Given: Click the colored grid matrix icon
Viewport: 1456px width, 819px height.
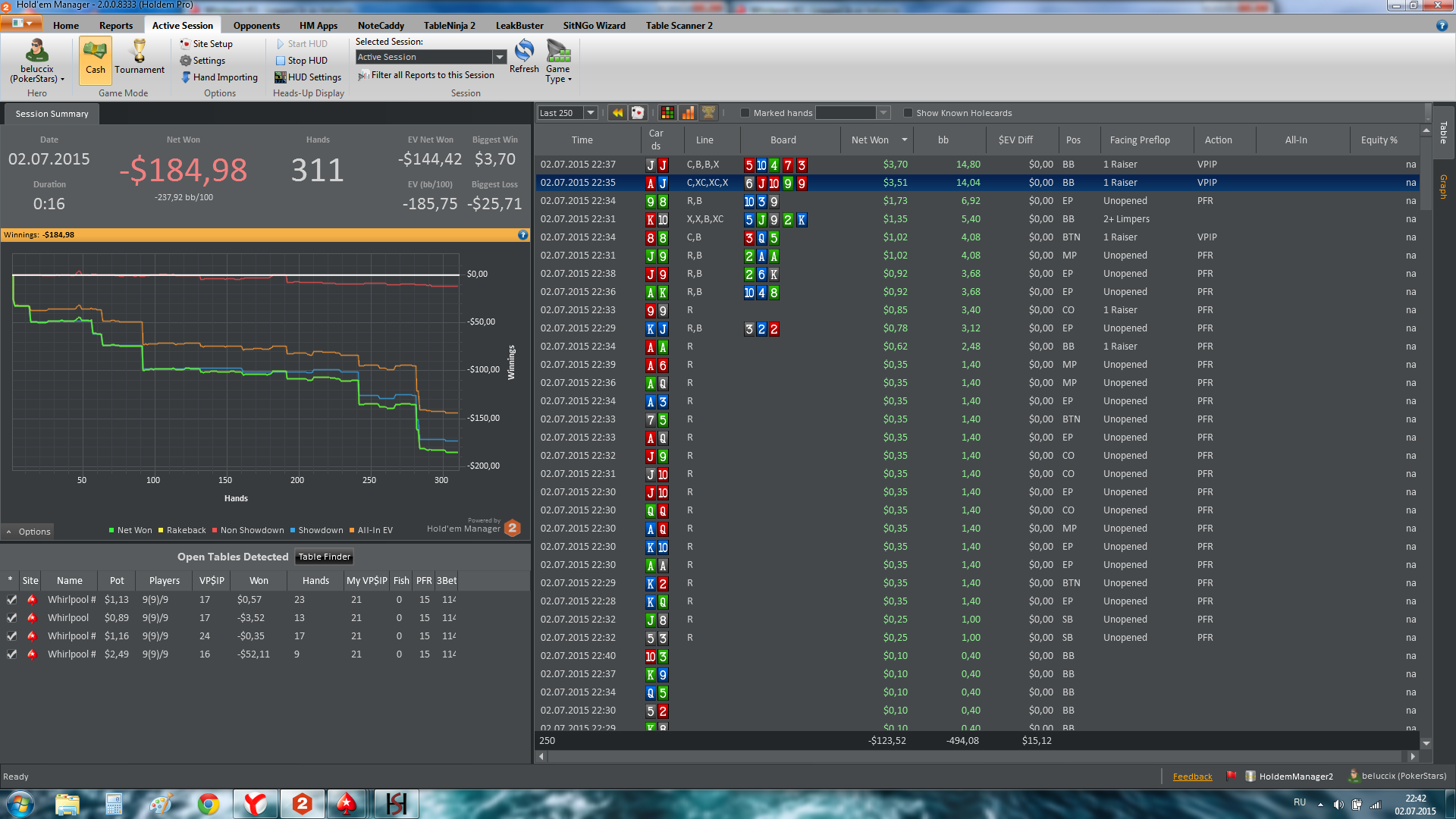Looking at the screenshot, I should coord(667,113).
